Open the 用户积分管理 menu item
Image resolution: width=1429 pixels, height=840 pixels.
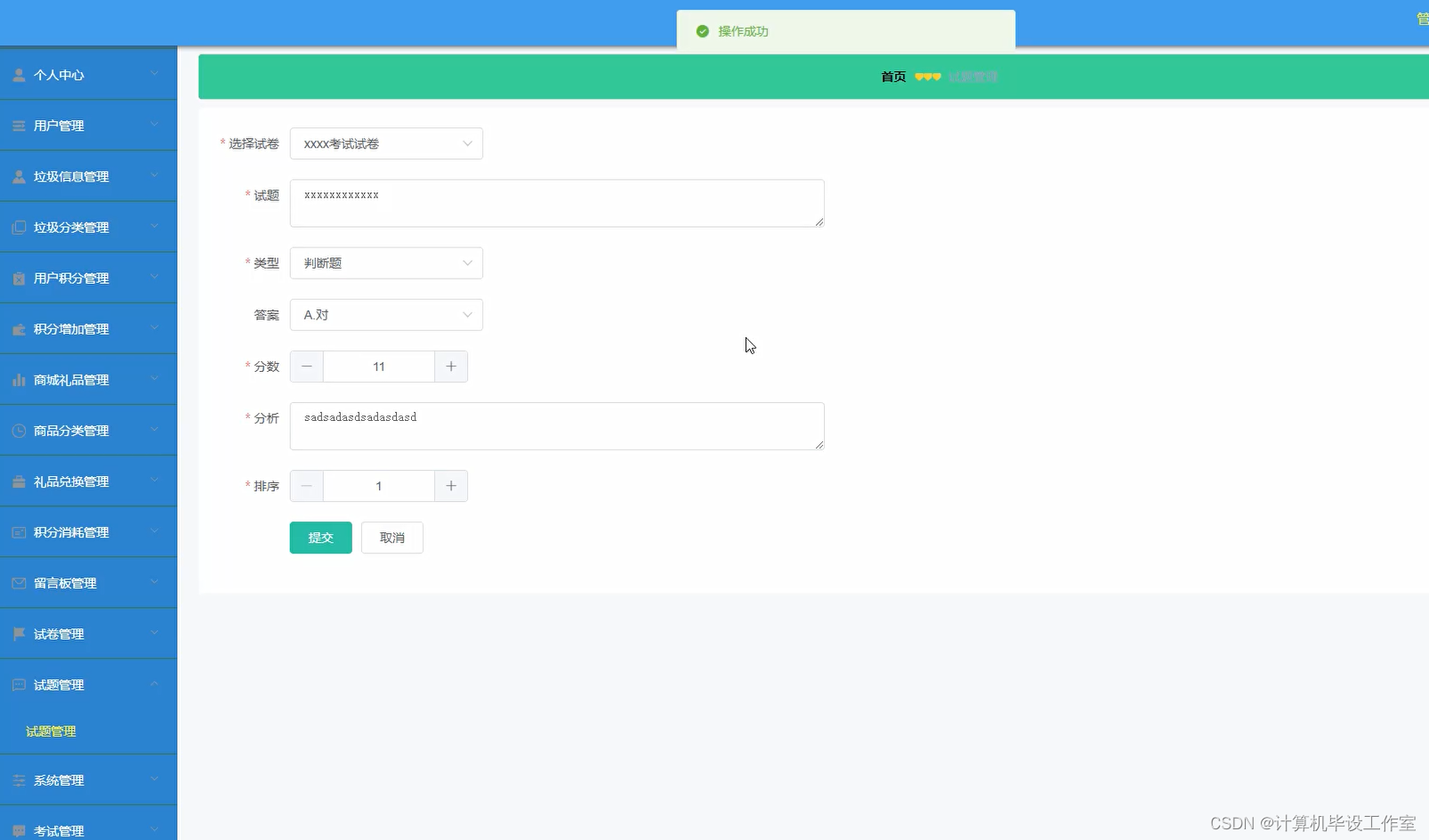click(88, 278)
